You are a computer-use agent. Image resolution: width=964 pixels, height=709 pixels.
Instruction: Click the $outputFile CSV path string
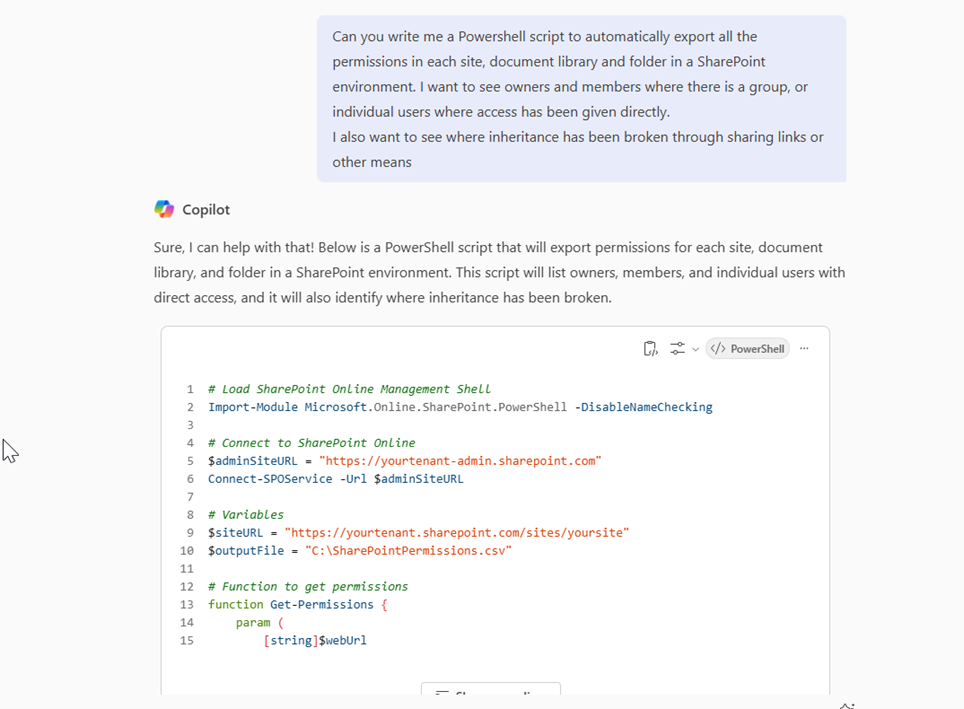point(408,550)
